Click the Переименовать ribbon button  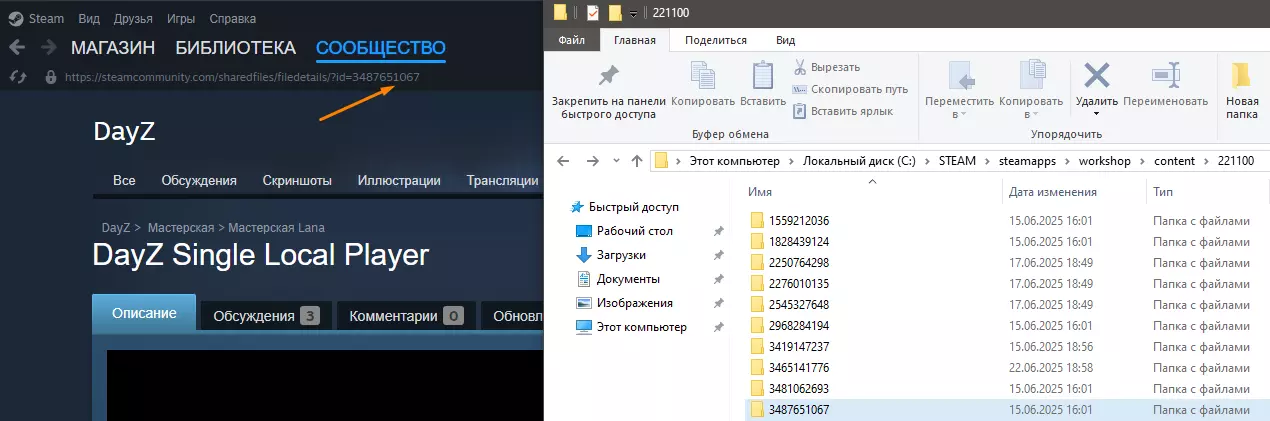pos(1166,84)
